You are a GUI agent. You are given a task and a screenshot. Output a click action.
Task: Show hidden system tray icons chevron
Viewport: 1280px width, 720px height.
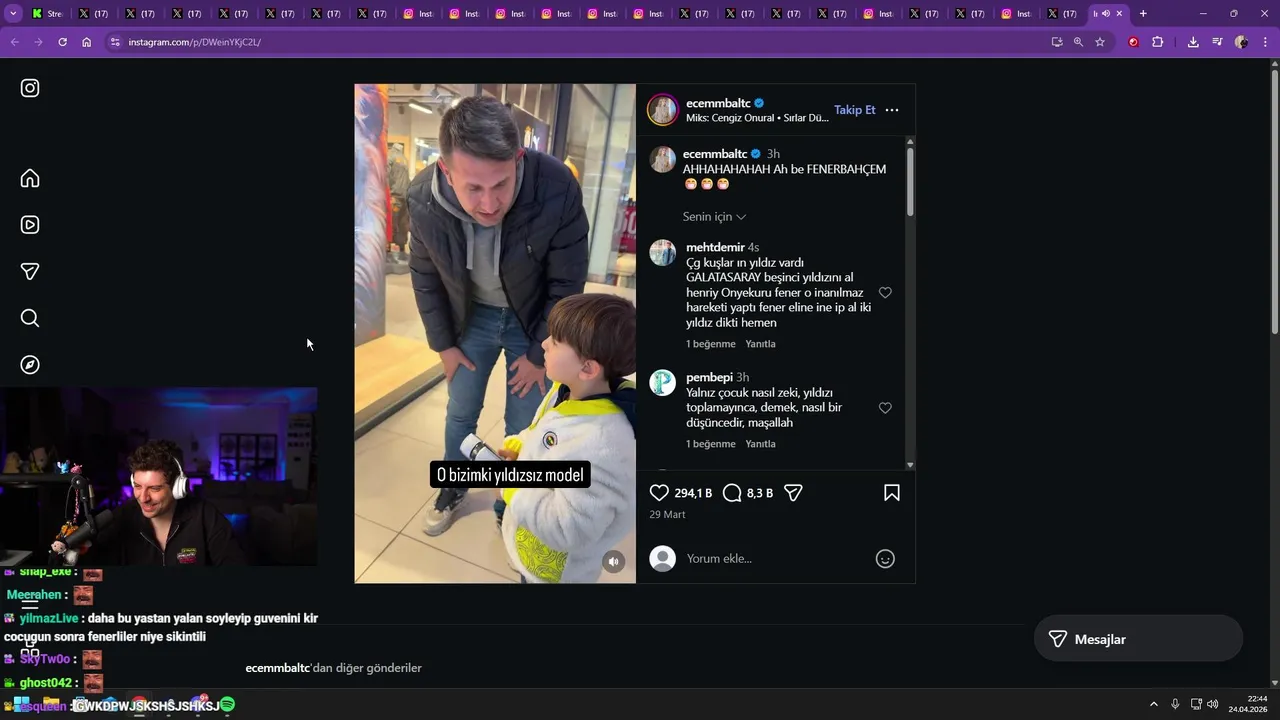click(x=1153, y=704)
